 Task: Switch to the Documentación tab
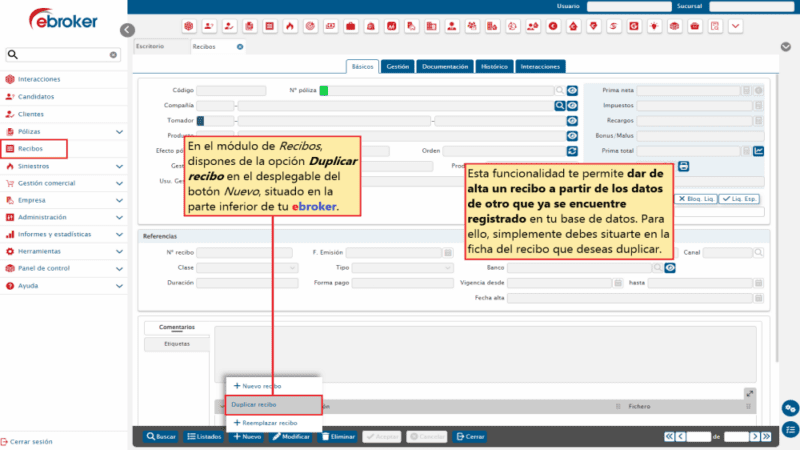pyautogui.click(x=445, y=67)
